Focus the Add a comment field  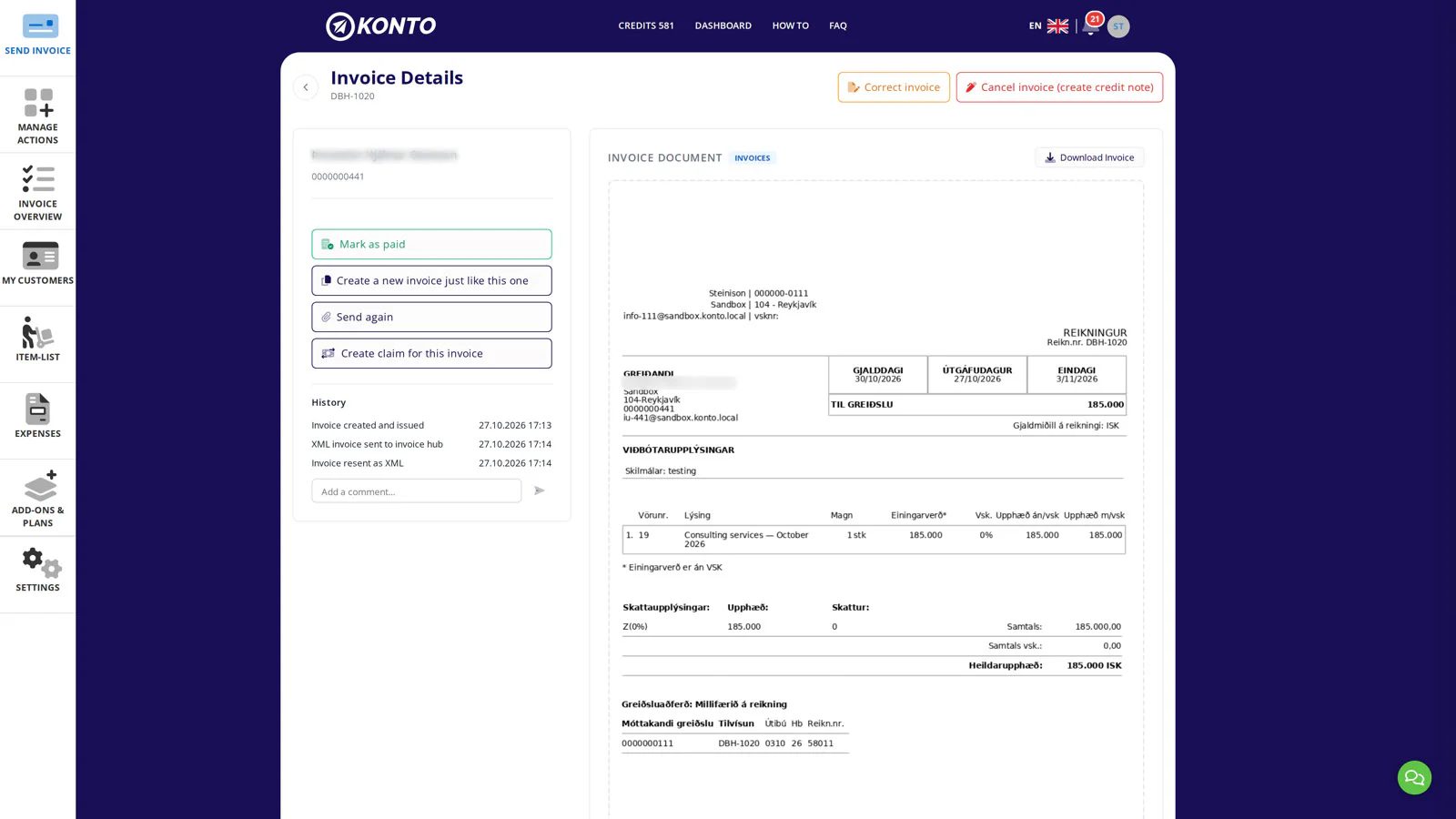click(416, 491)
